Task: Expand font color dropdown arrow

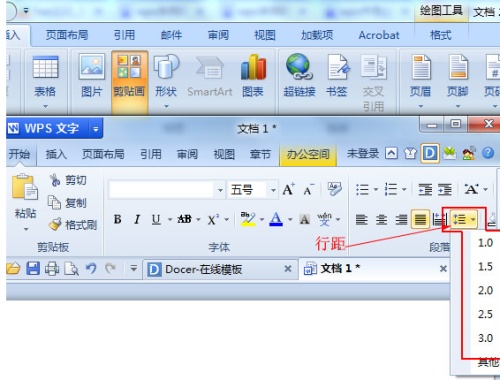Action: [x=290, y=219]
